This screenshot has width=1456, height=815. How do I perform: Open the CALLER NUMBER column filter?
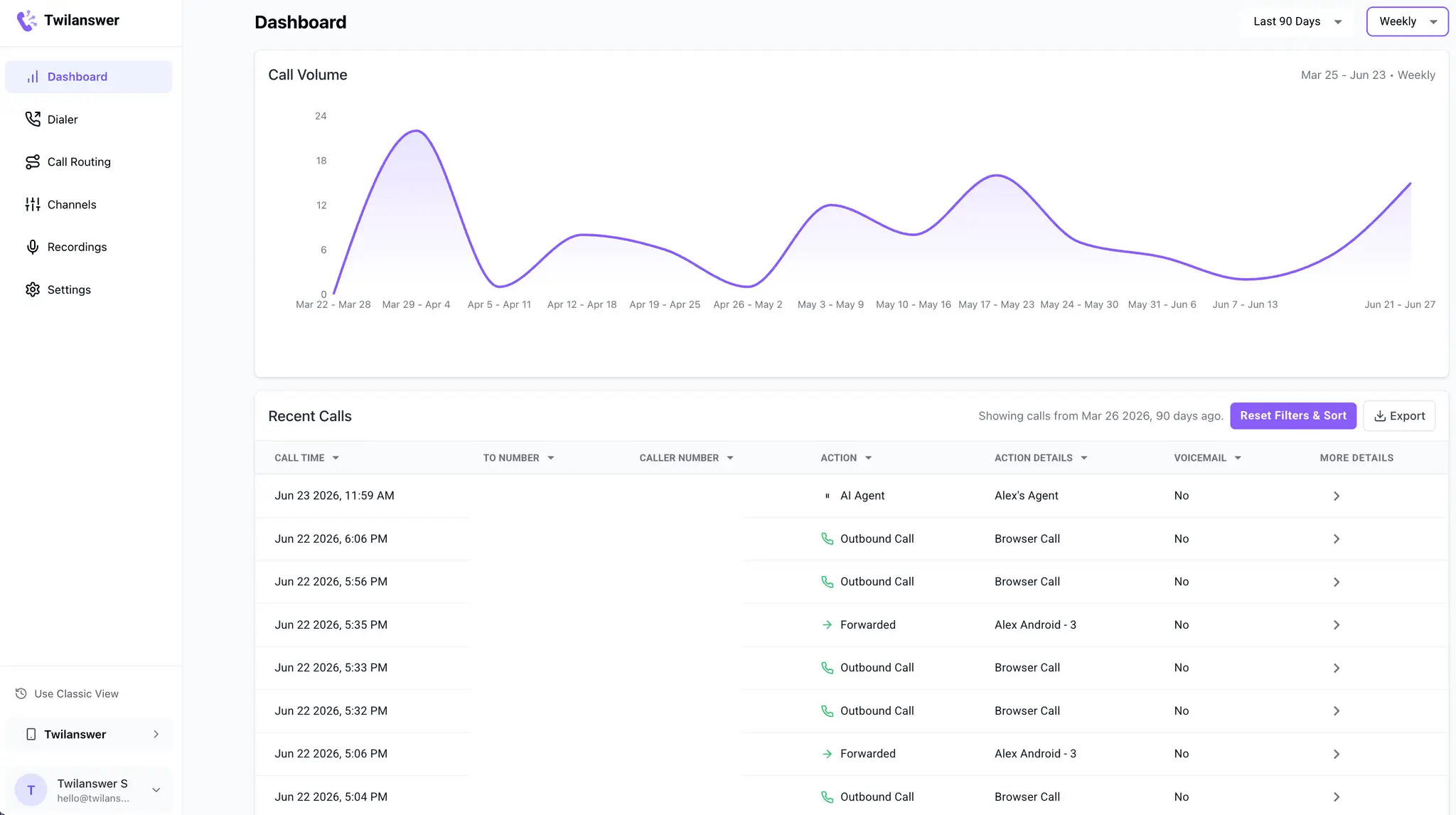pyautogui.click(x=730, y=458)
